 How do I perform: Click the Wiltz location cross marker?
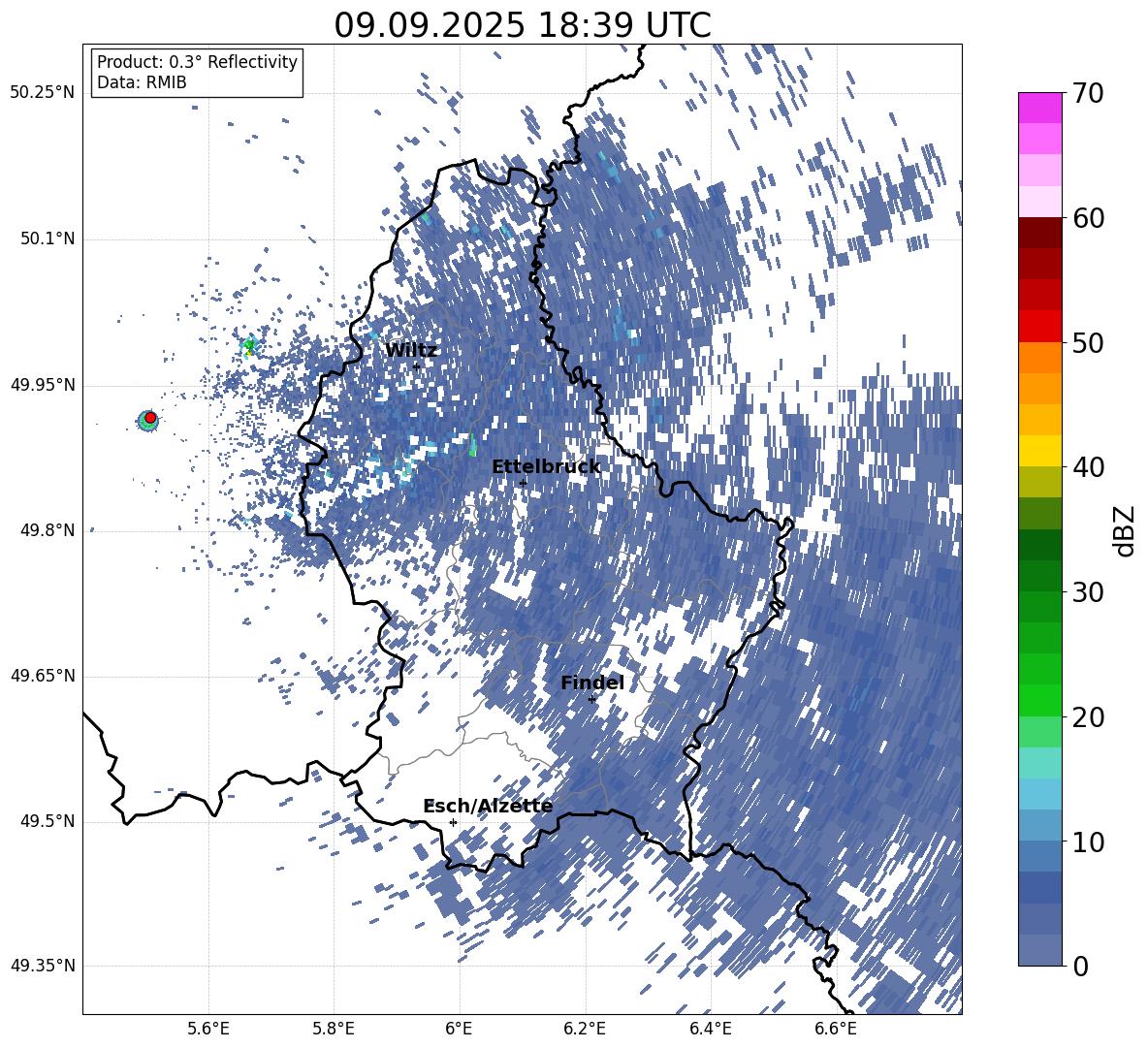pos(416,366)
